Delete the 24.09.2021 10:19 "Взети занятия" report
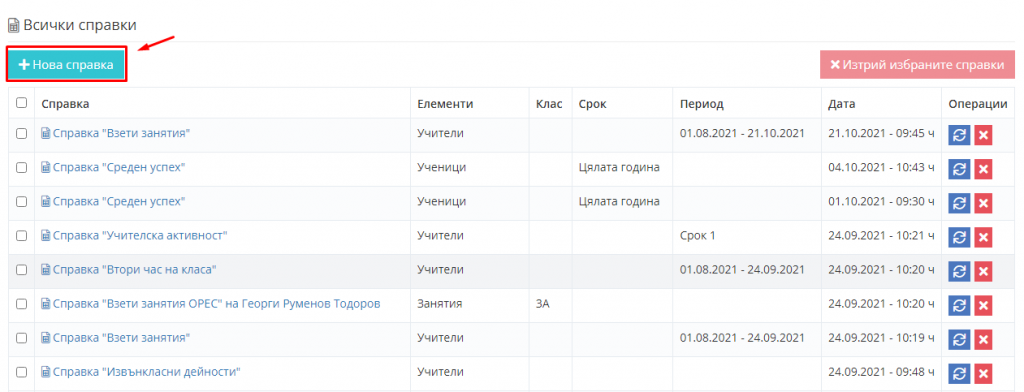This screenshot has height=392, width=1024. [983, 339]
